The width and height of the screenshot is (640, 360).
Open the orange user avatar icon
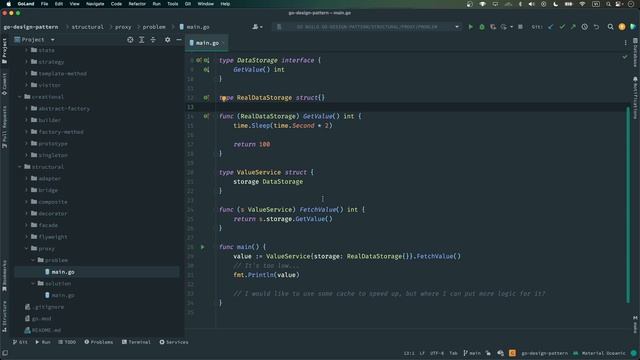pos(622,27)
